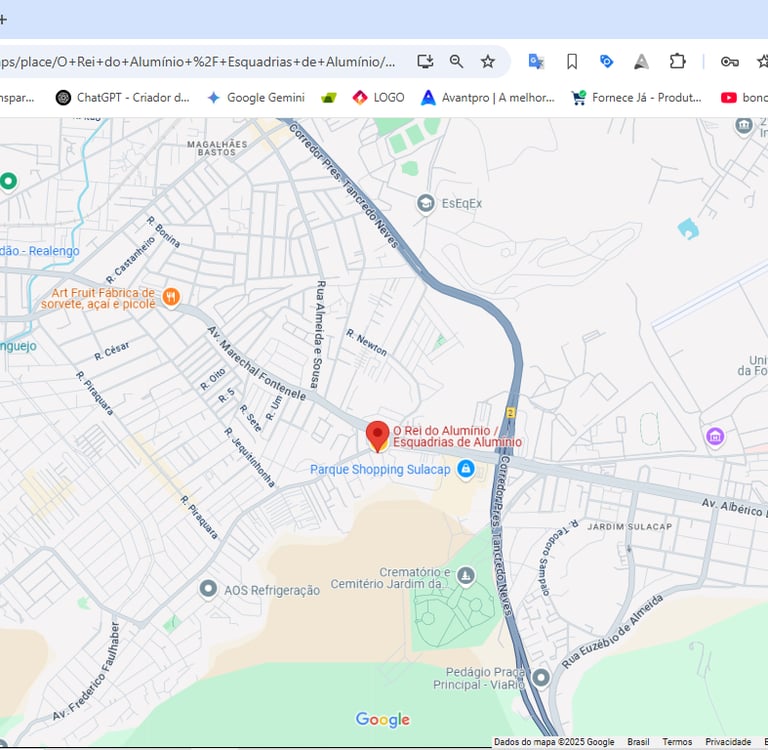768x750 pixels.
Task: Click the gray triangle 'A' extension icon
Action: click(641, 62)
